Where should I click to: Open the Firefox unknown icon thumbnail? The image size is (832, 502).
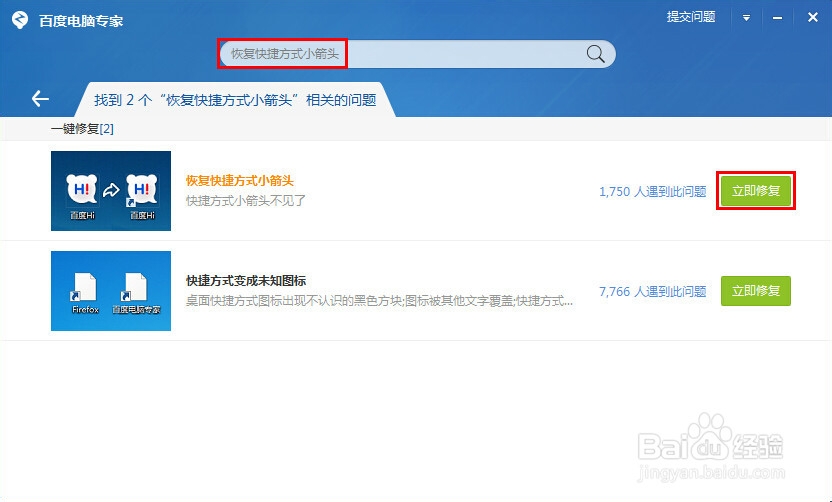[111, 291]
